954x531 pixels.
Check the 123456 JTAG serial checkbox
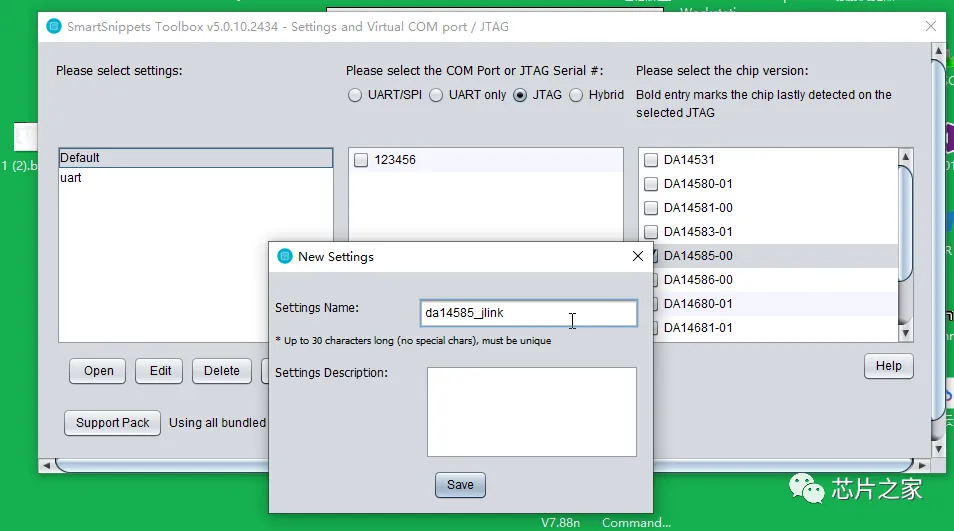click(x=361, y=160)
